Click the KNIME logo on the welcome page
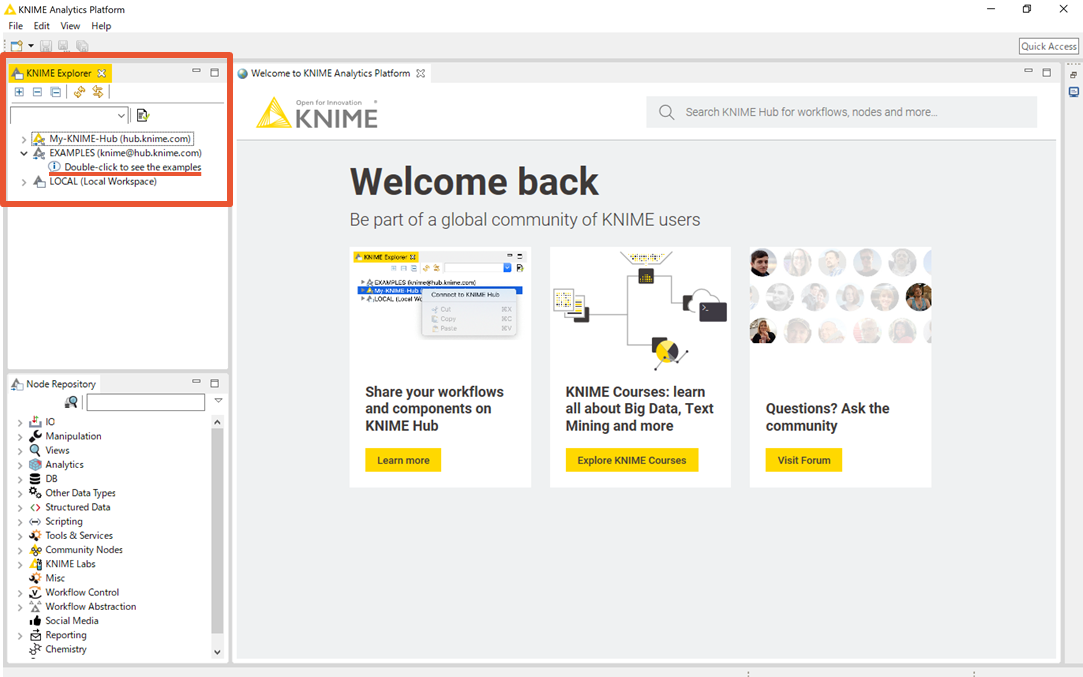Image resolution: width=1083 pixels, height=677 pixels. [x=318, y=113]
